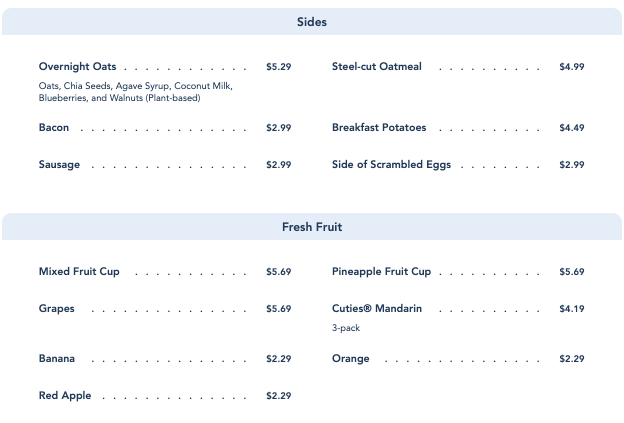Choose Bacon from the Sides list
This screenshot has width=624, height=423.
54,128
